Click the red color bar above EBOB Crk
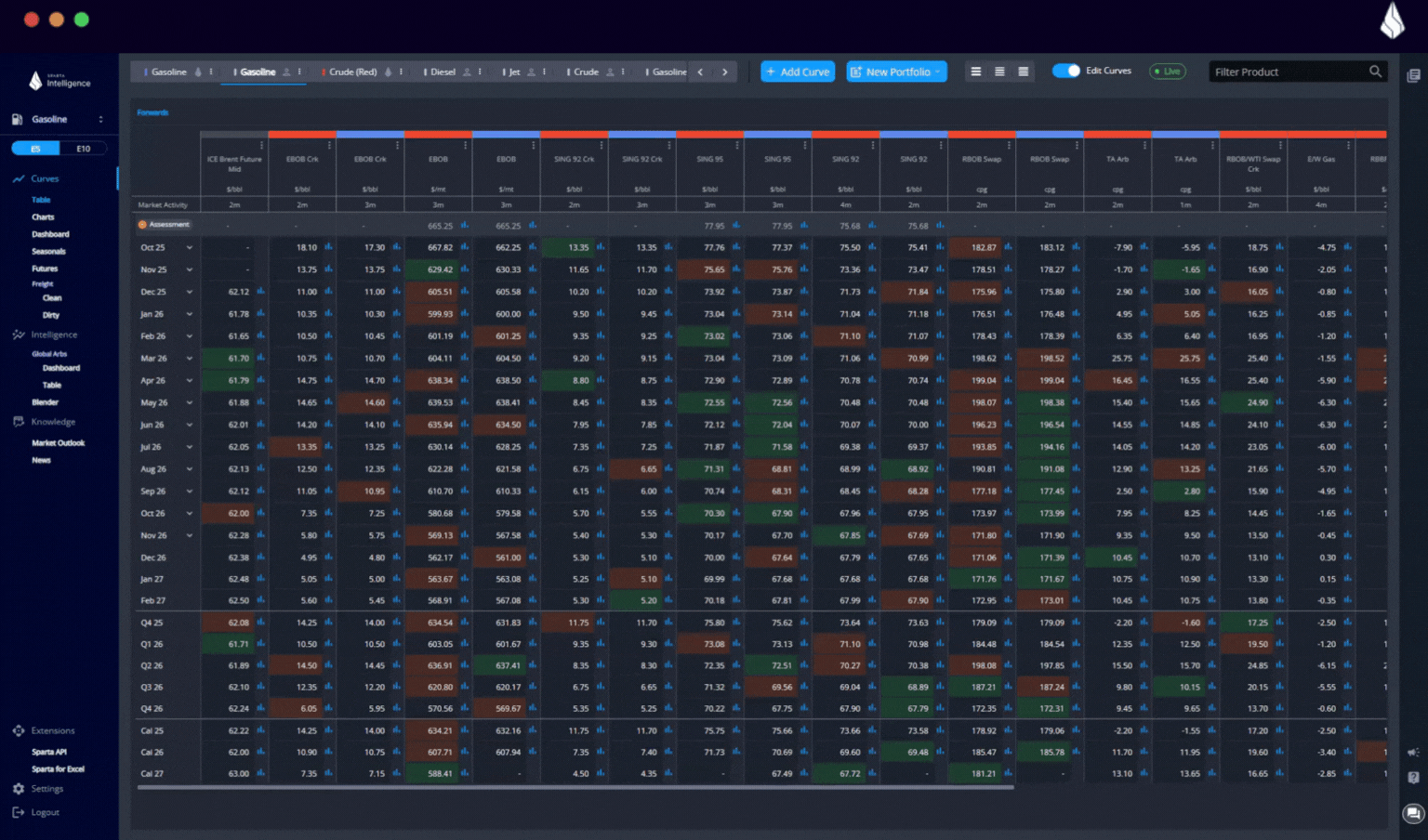Image resolution: width=1428 pixels, height=840 pixels. [x=302, y=135]
